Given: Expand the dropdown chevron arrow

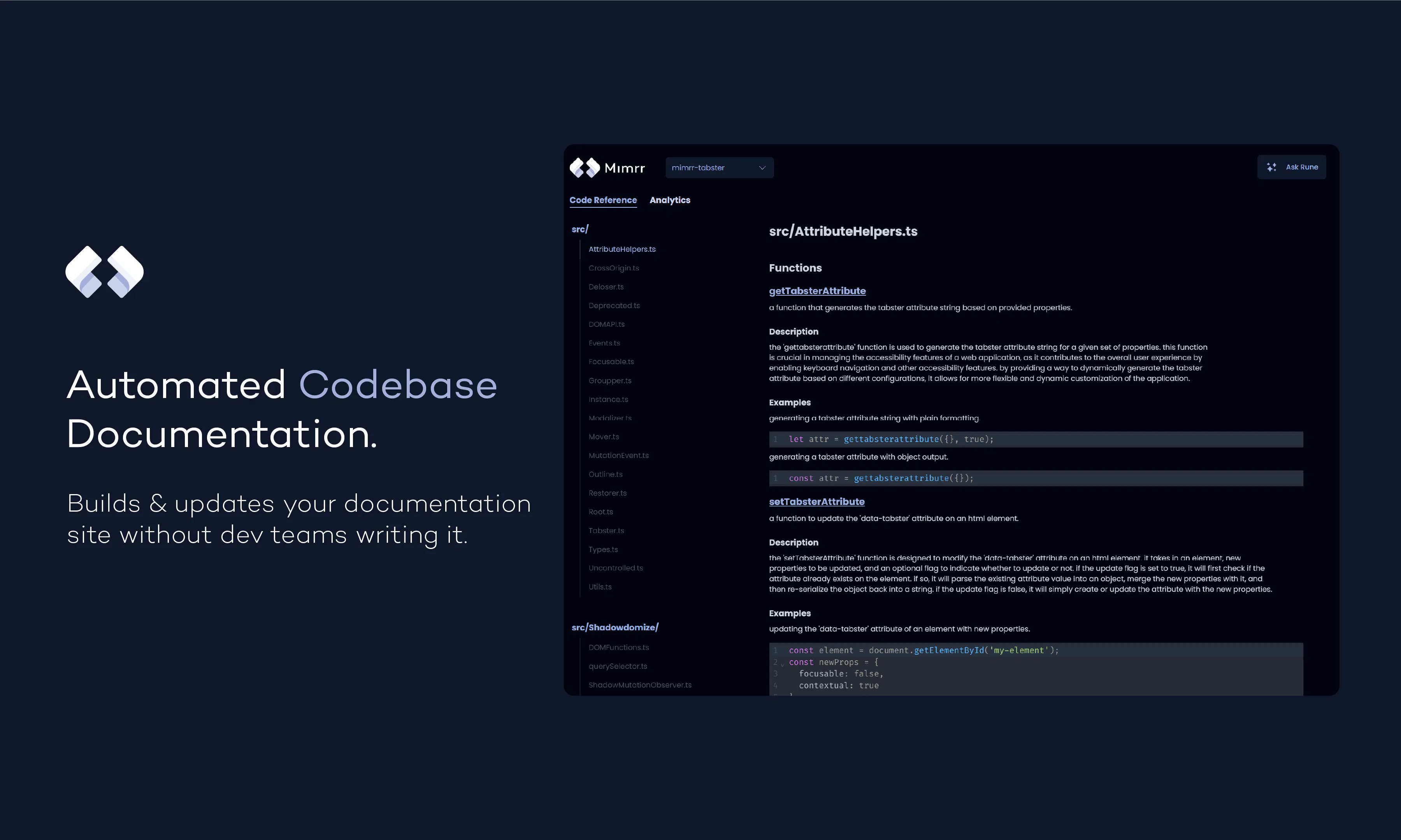Looking at the screenshot, I should pos(762,168).
